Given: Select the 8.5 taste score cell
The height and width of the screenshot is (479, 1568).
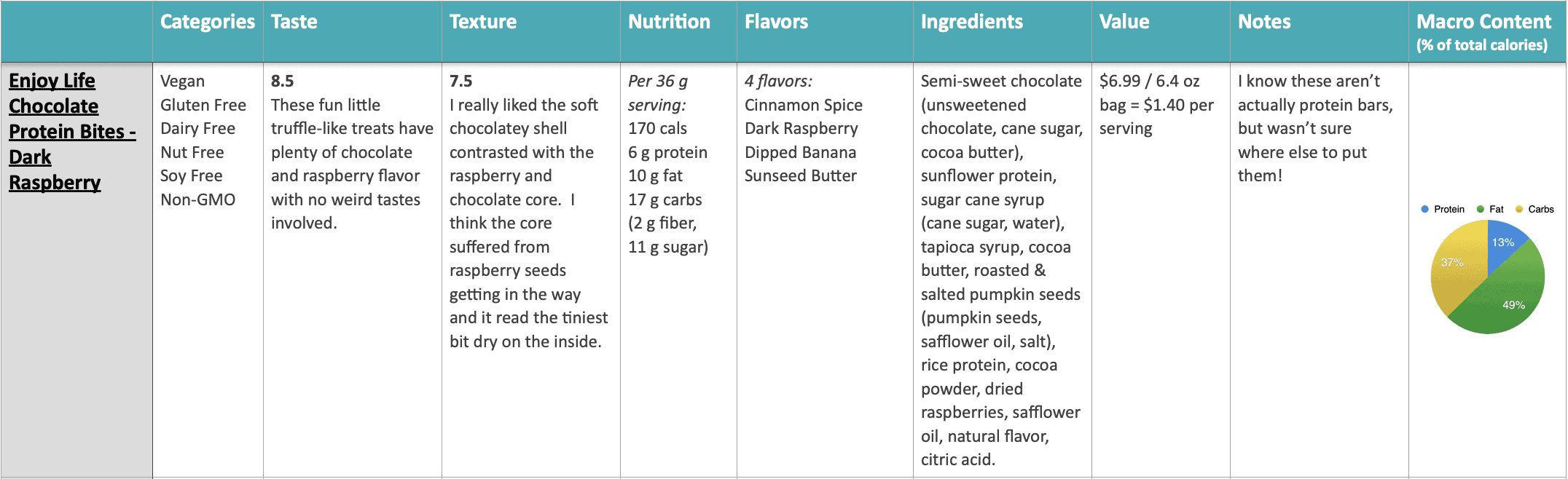Looking at the screenshot, I should click(352, 270).
